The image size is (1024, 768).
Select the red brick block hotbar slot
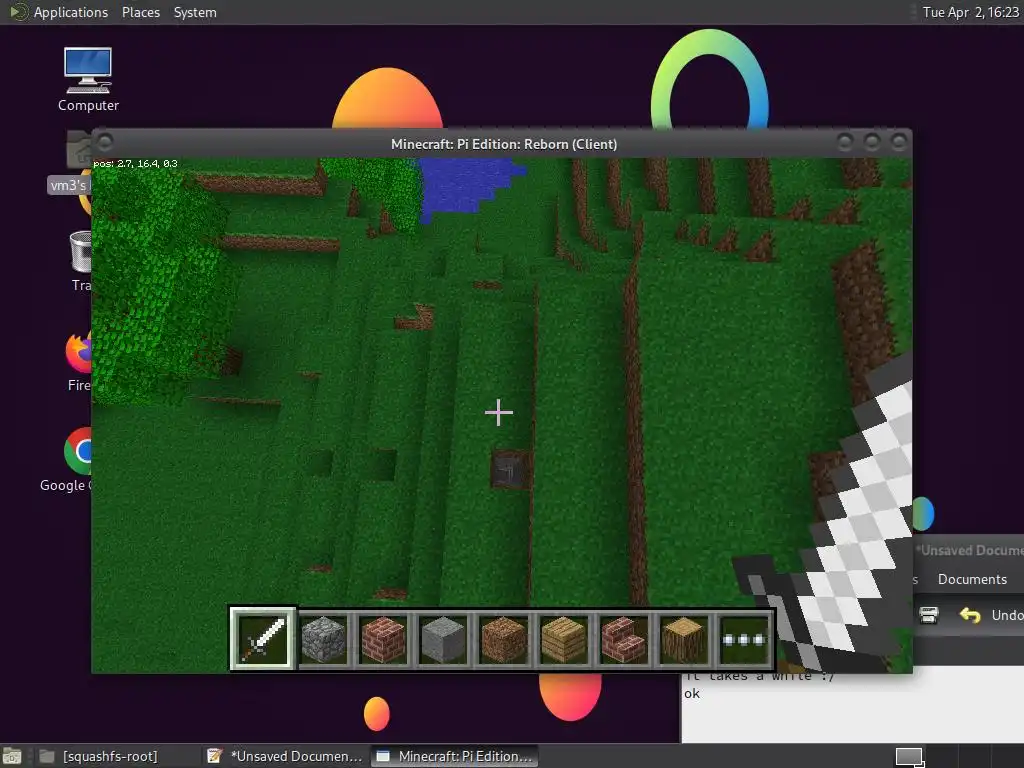[383, 639]
